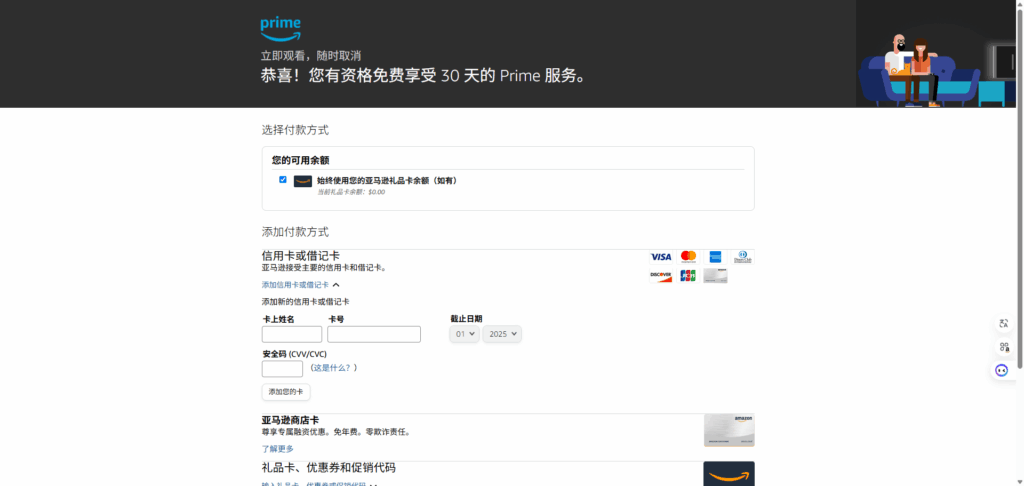Open the expiration year dropdown showing 2025
The image size is (1024, 486).
click(502, 334)
